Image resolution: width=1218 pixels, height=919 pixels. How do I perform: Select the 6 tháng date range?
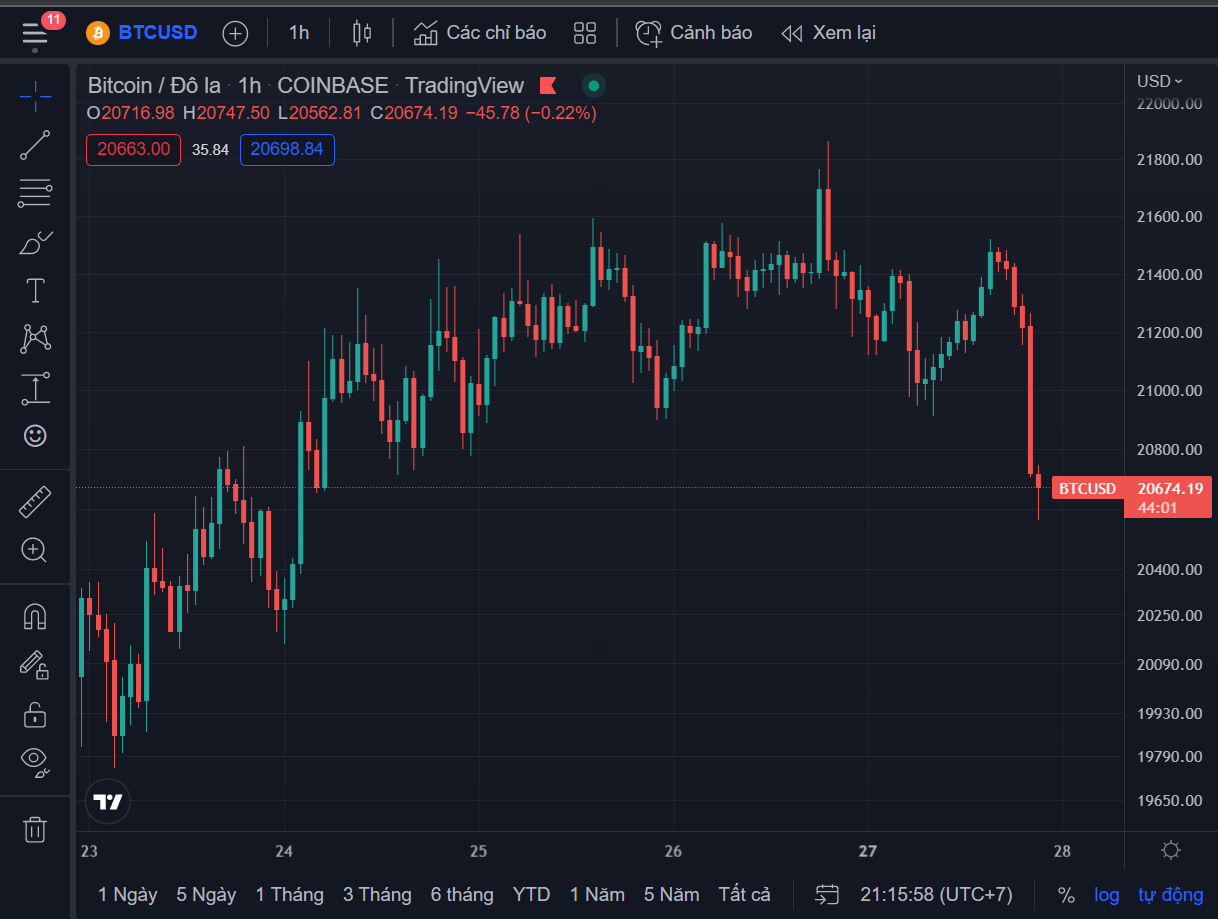[x=462, y=895]
